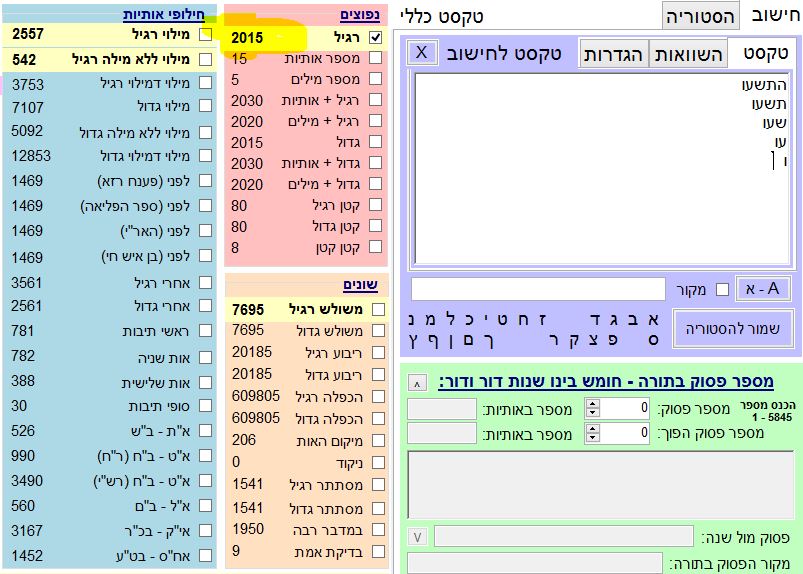Insert the letter א from the letter keyboard

(655, 318)
